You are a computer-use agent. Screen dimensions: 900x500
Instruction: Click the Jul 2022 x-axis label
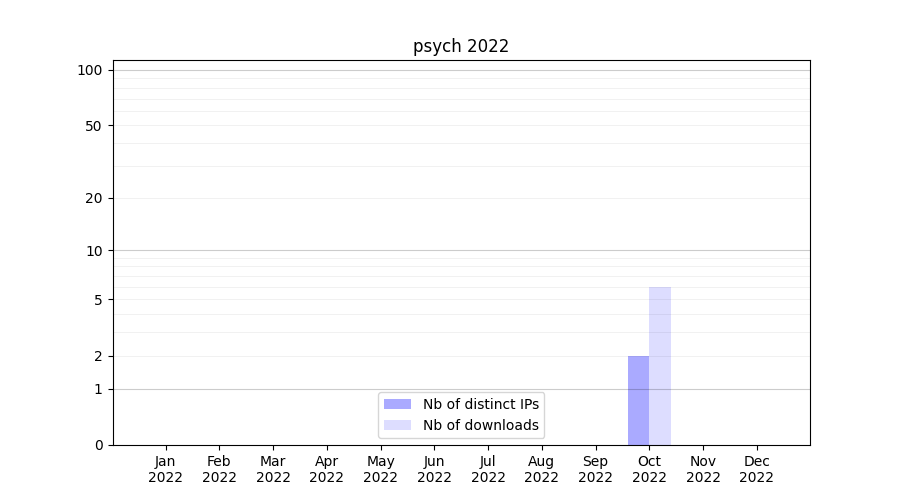click(x=488, y=469)
